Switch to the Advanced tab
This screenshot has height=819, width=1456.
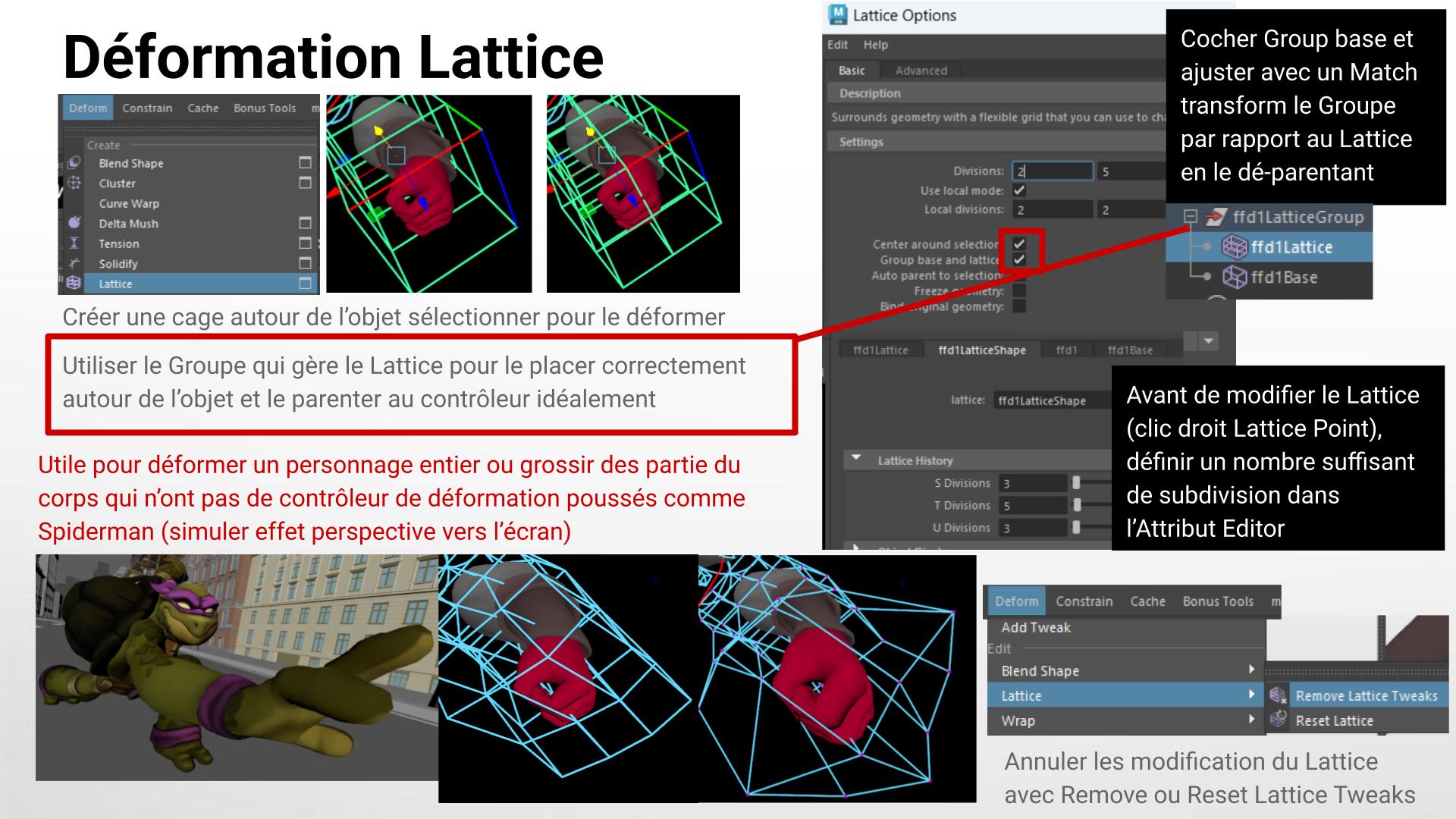921,71
